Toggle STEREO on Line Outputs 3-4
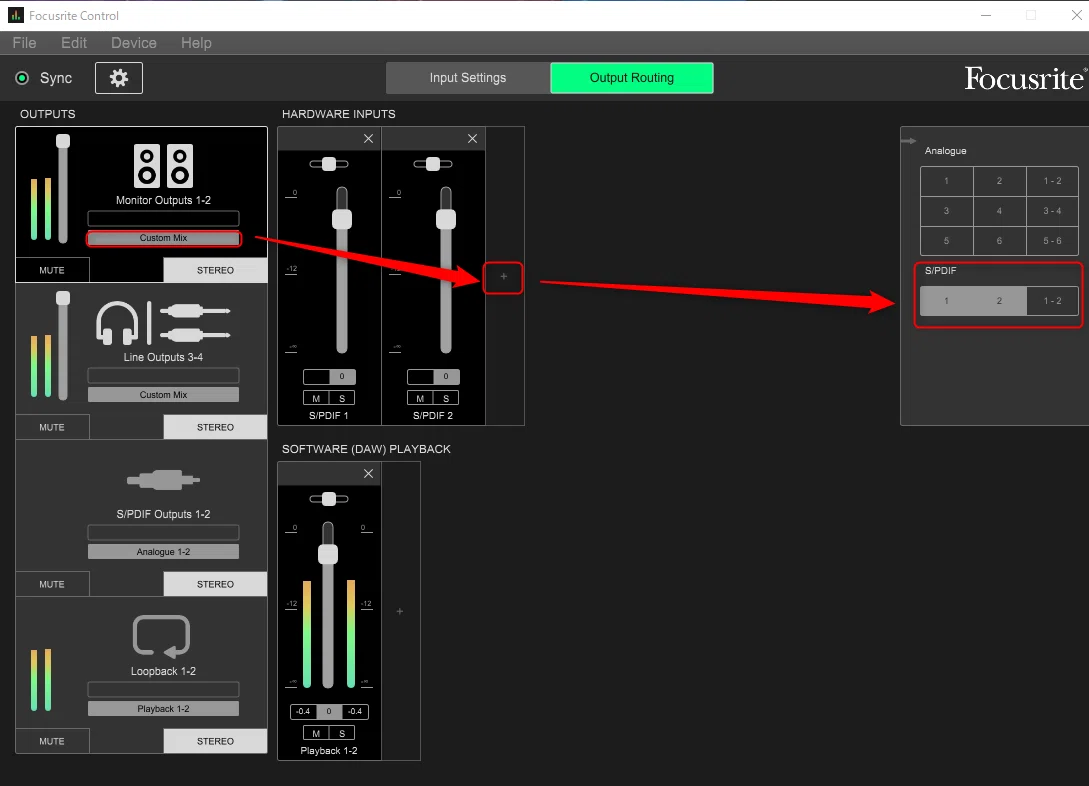1089x786 pixels. pos(215,427)
